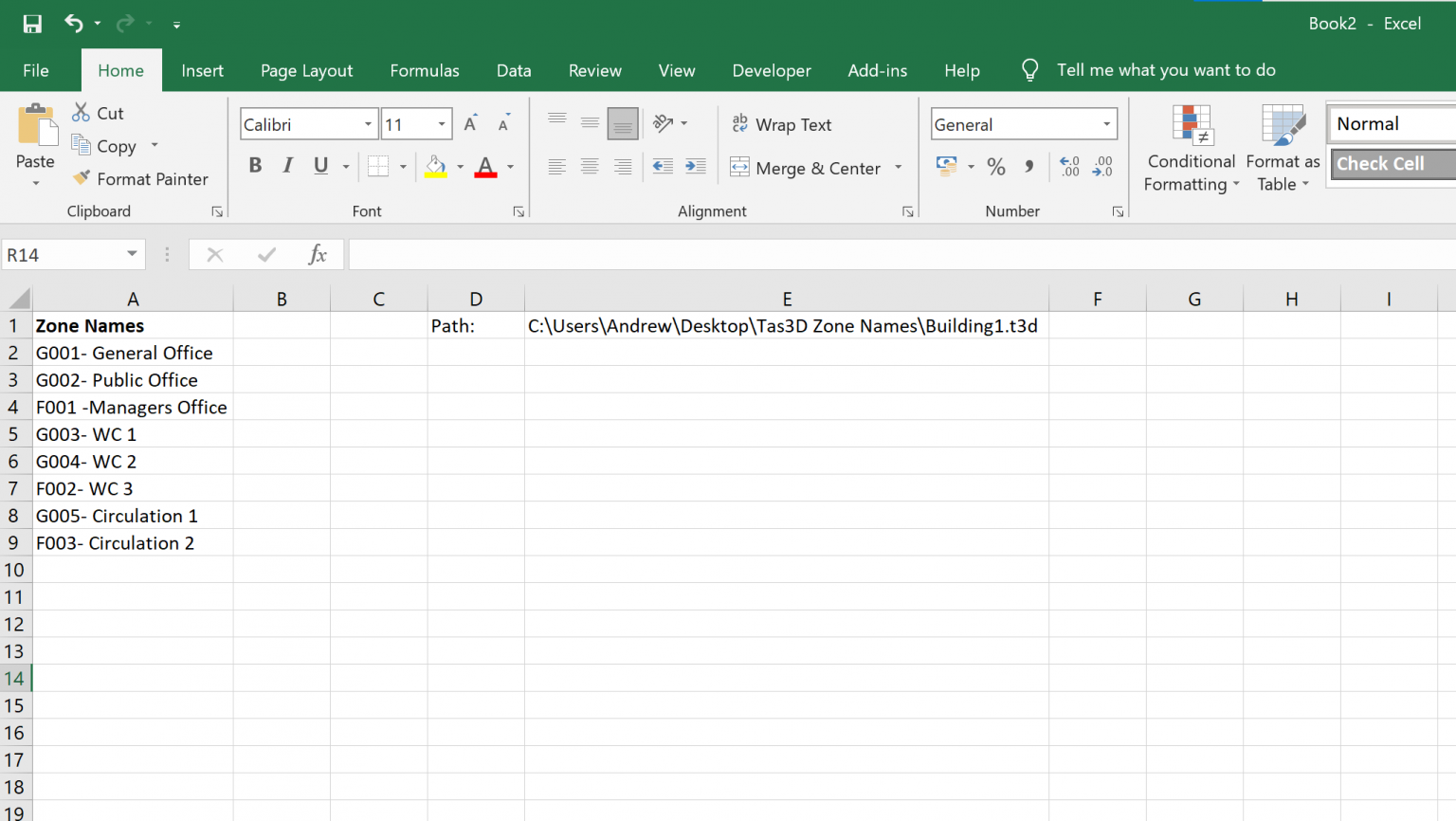Screen dimensions: 1456x821
Task: Click the Merge & Center button
Action: pyautogui.click(x=815, y=168)
